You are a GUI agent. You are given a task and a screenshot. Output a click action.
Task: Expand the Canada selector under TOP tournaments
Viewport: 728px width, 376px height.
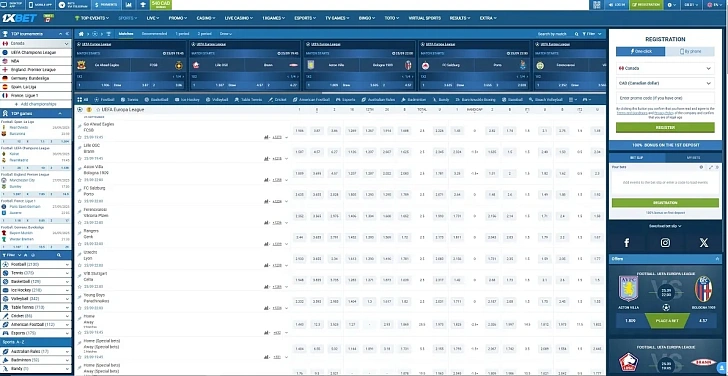[x=36, y=43]
